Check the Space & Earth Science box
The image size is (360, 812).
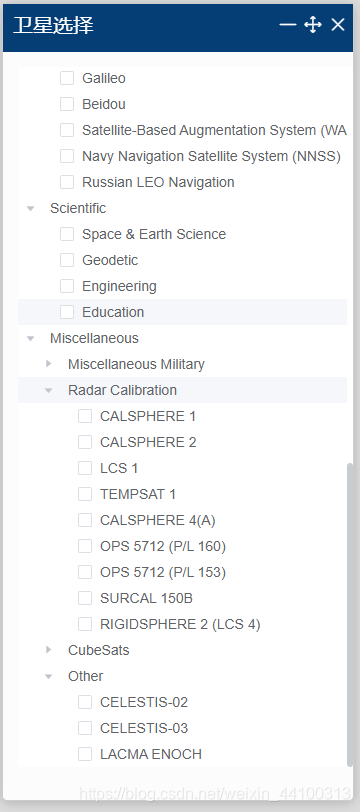pos(67,234)
